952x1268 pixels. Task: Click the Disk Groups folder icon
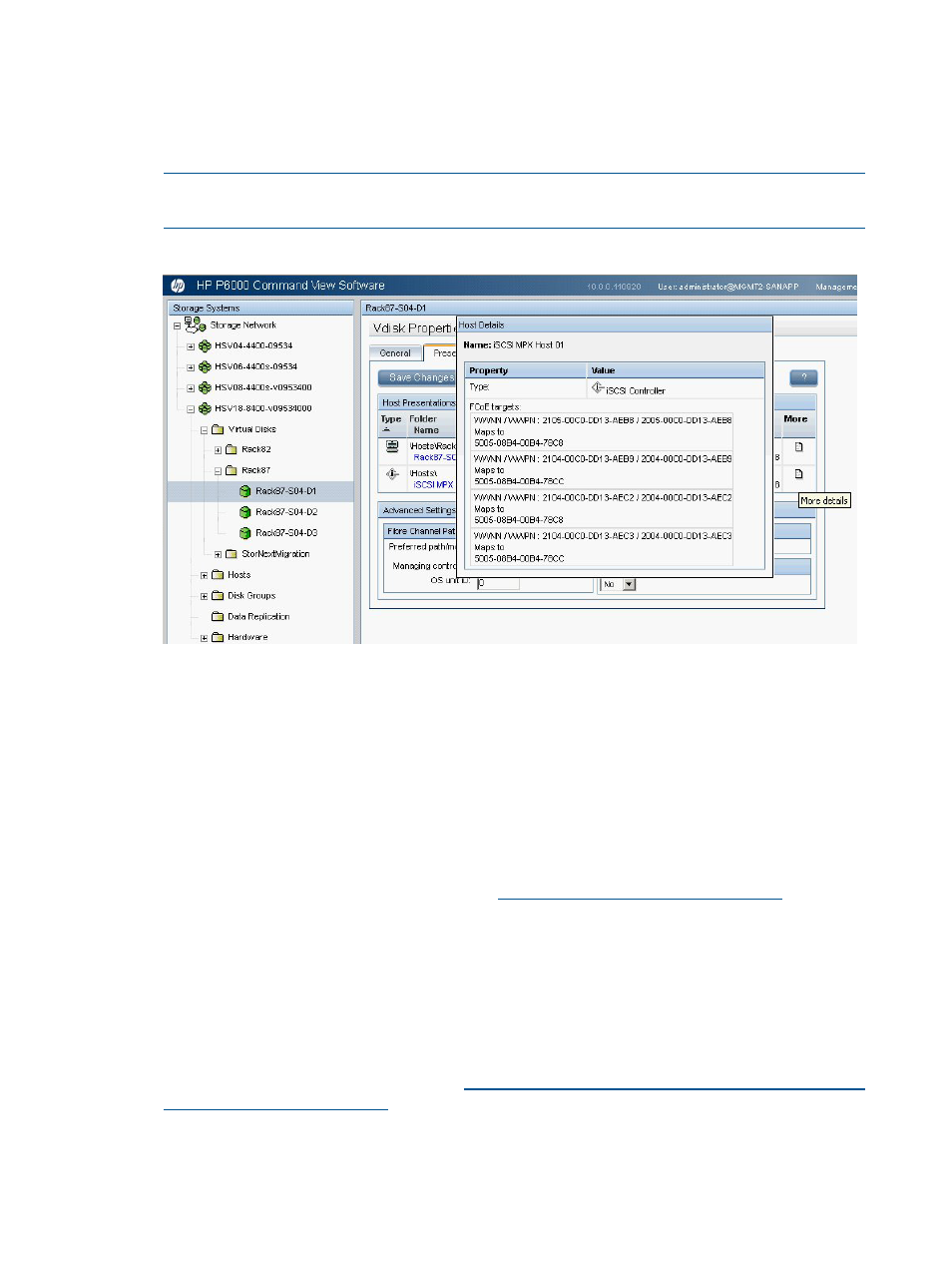pos(218,595)
